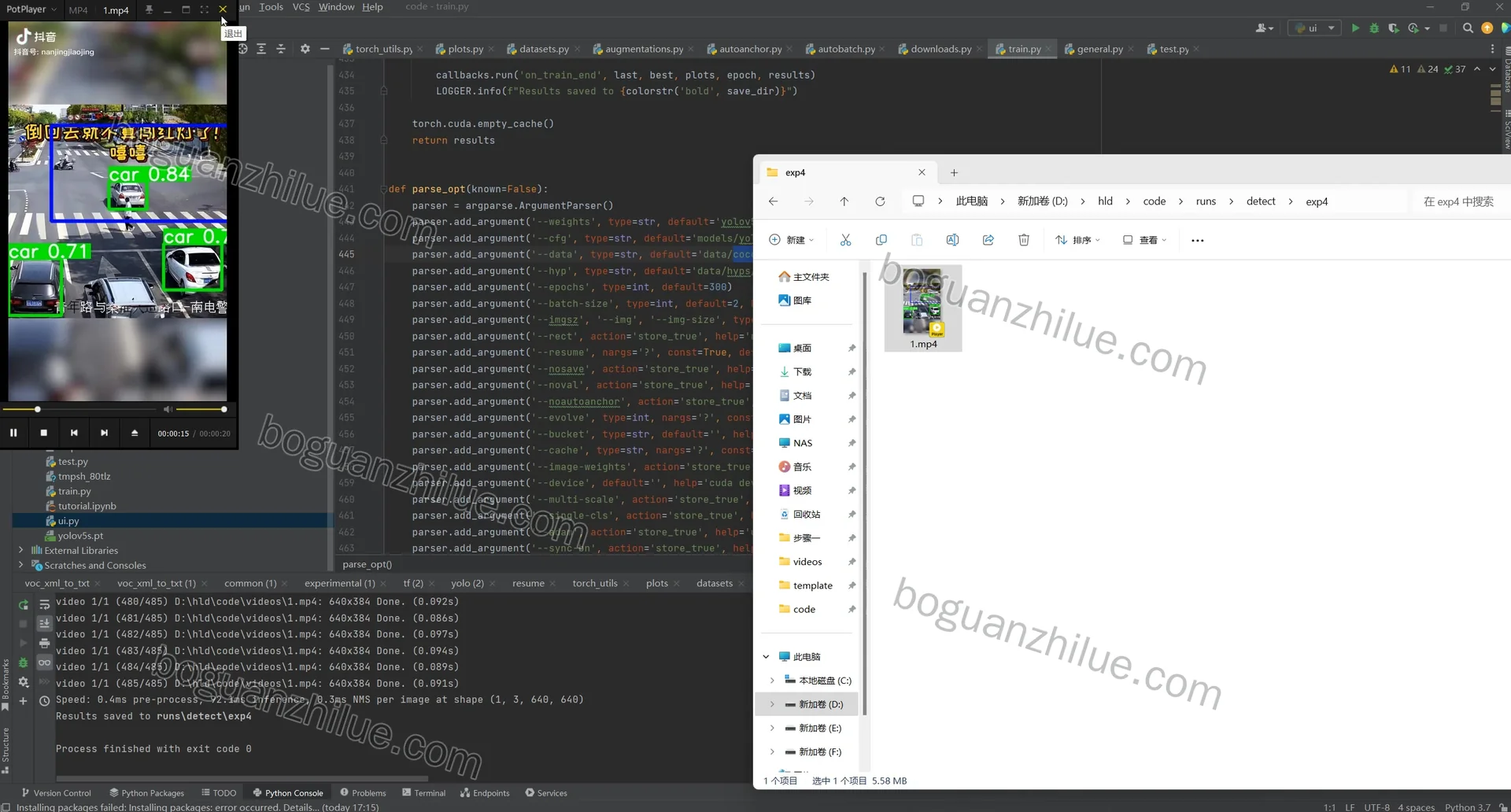Image resolution: width=1511 pixels, height=812 pixels.
Task: Click the PotPlayer seek bar handle
Action: [x=37, y=409]
